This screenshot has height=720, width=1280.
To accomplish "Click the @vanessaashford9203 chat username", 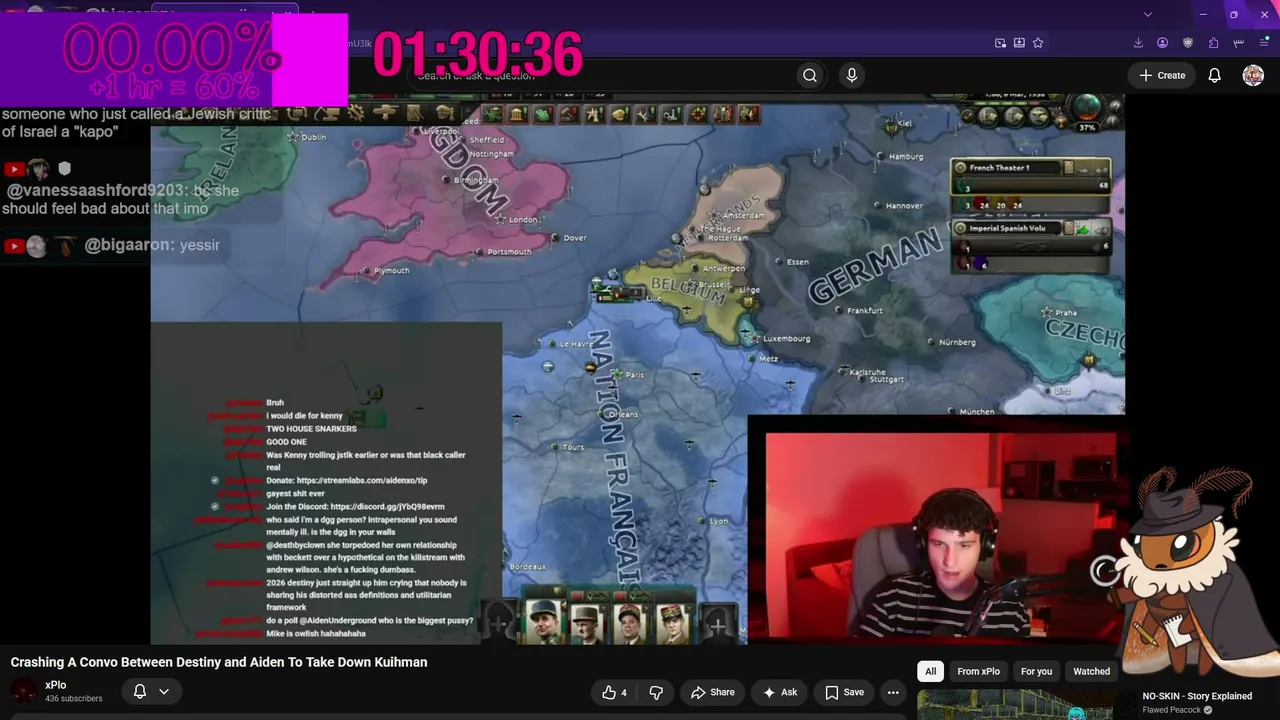I will pos(96,190).
